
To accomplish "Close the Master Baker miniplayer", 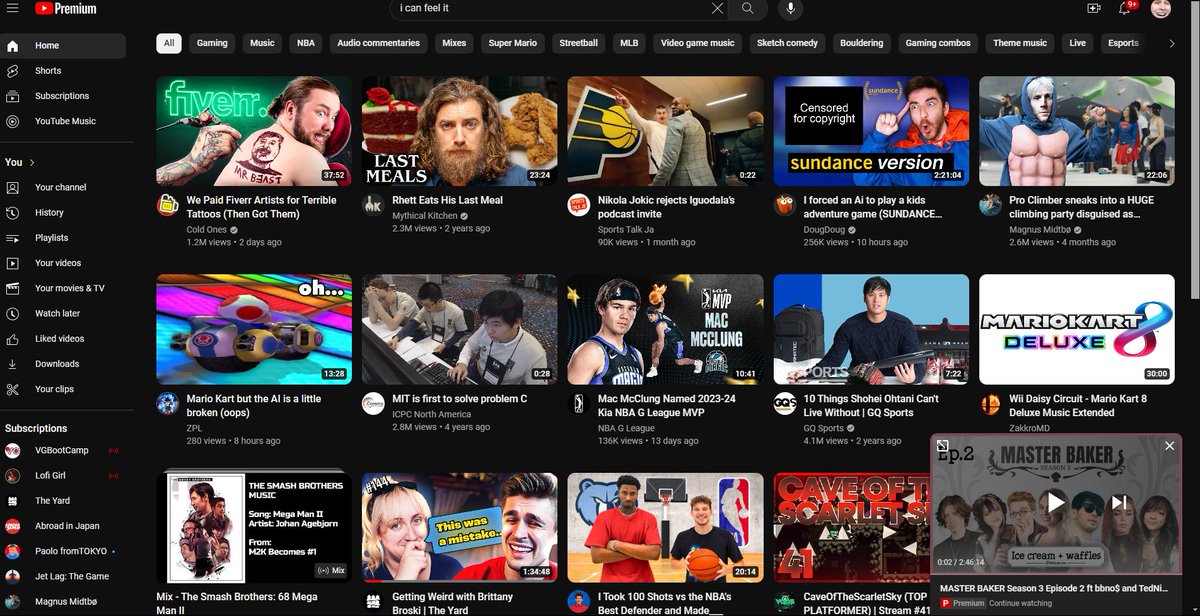I will click(x=1169, y=446).
